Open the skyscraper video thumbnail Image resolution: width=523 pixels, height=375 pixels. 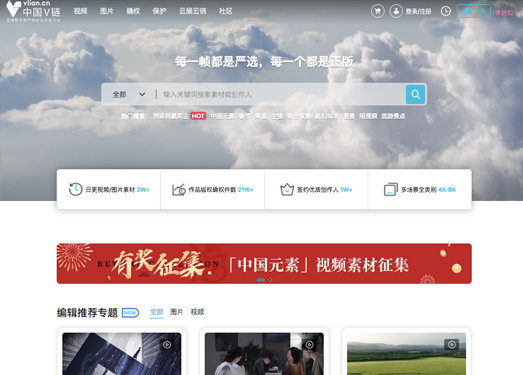[122, 354]
